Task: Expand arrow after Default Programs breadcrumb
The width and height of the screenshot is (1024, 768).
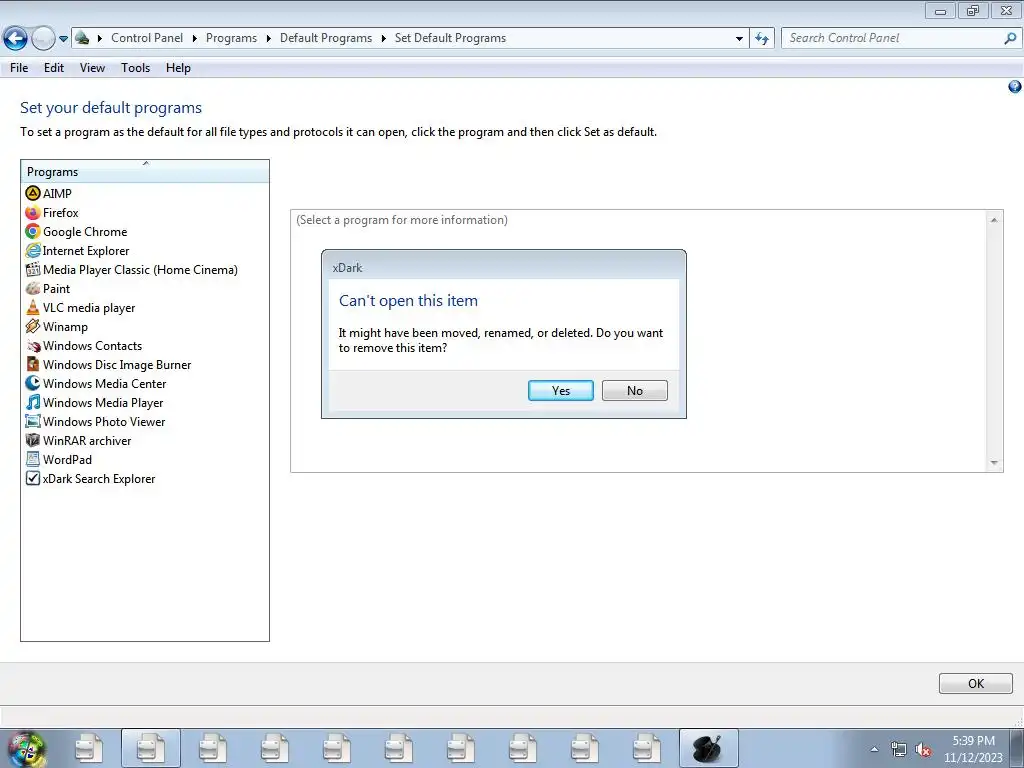Action: (383, 39)
